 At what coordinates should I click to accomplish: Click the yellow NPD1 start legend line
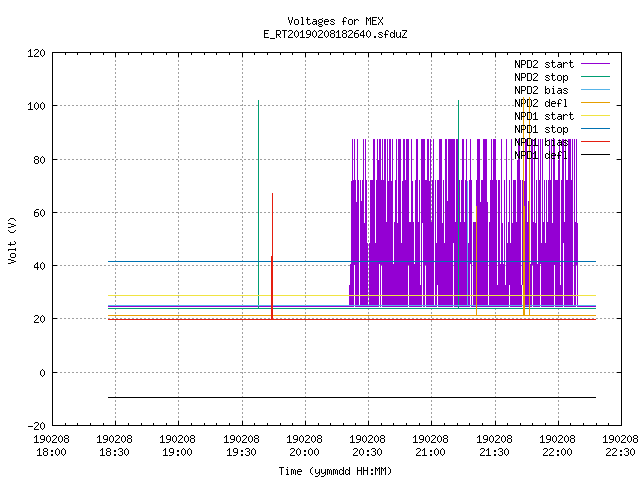(595, 116)
